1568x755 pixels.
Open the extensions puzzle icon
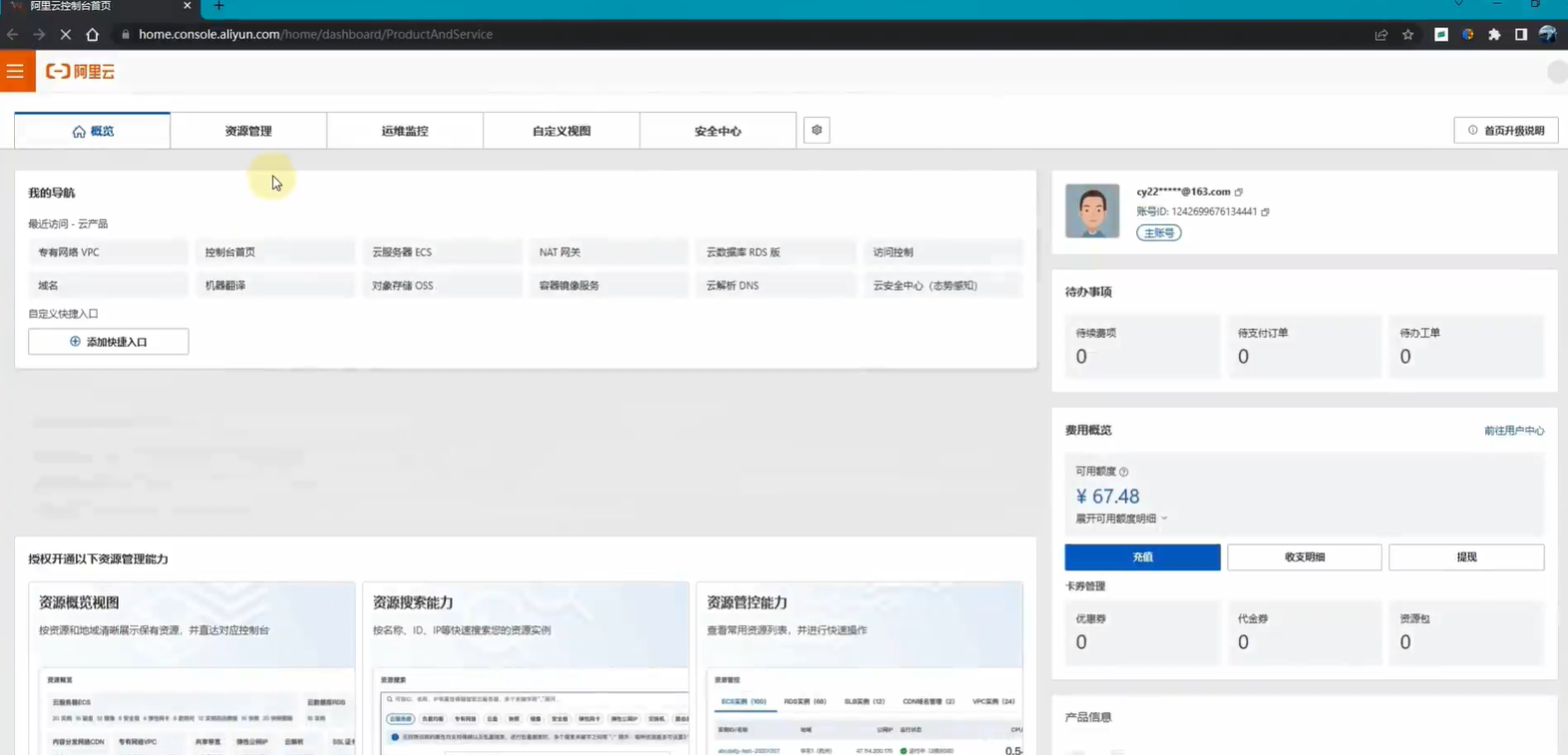[x=1494, y=34]
